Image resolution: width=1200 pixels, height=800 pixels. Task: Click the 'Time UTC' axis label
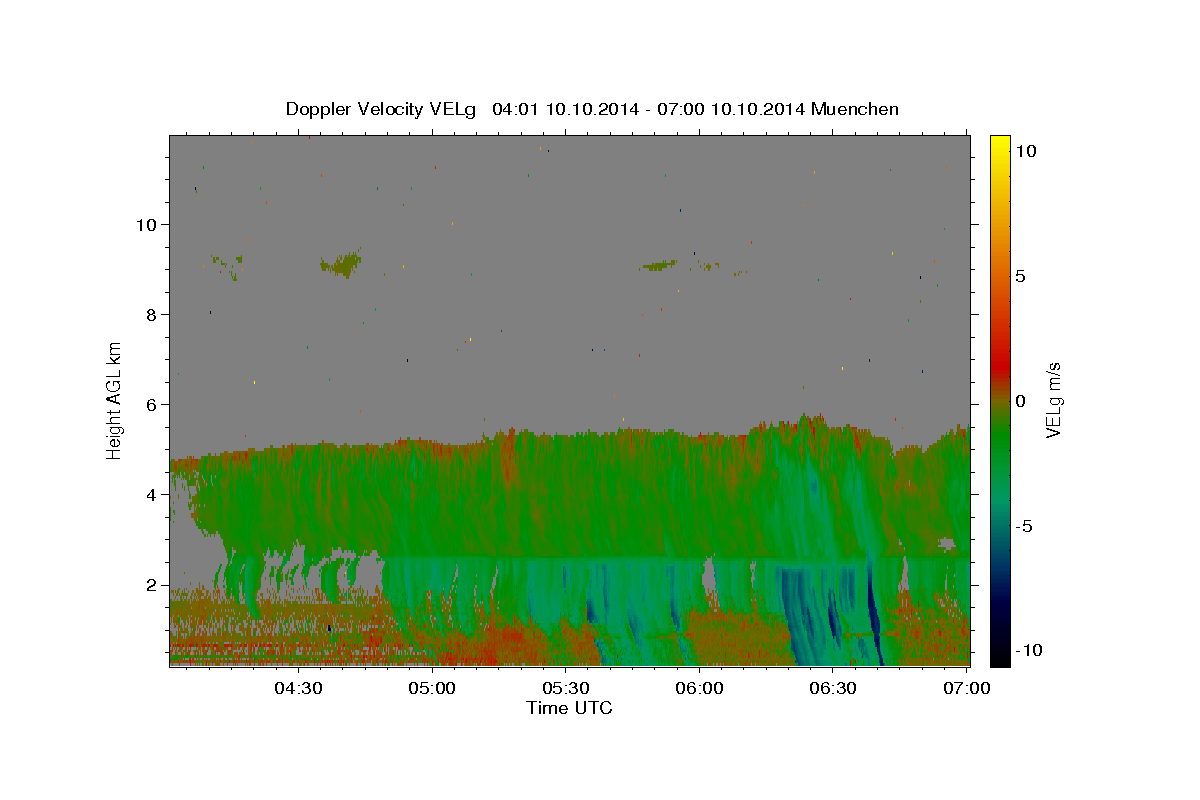569,708
